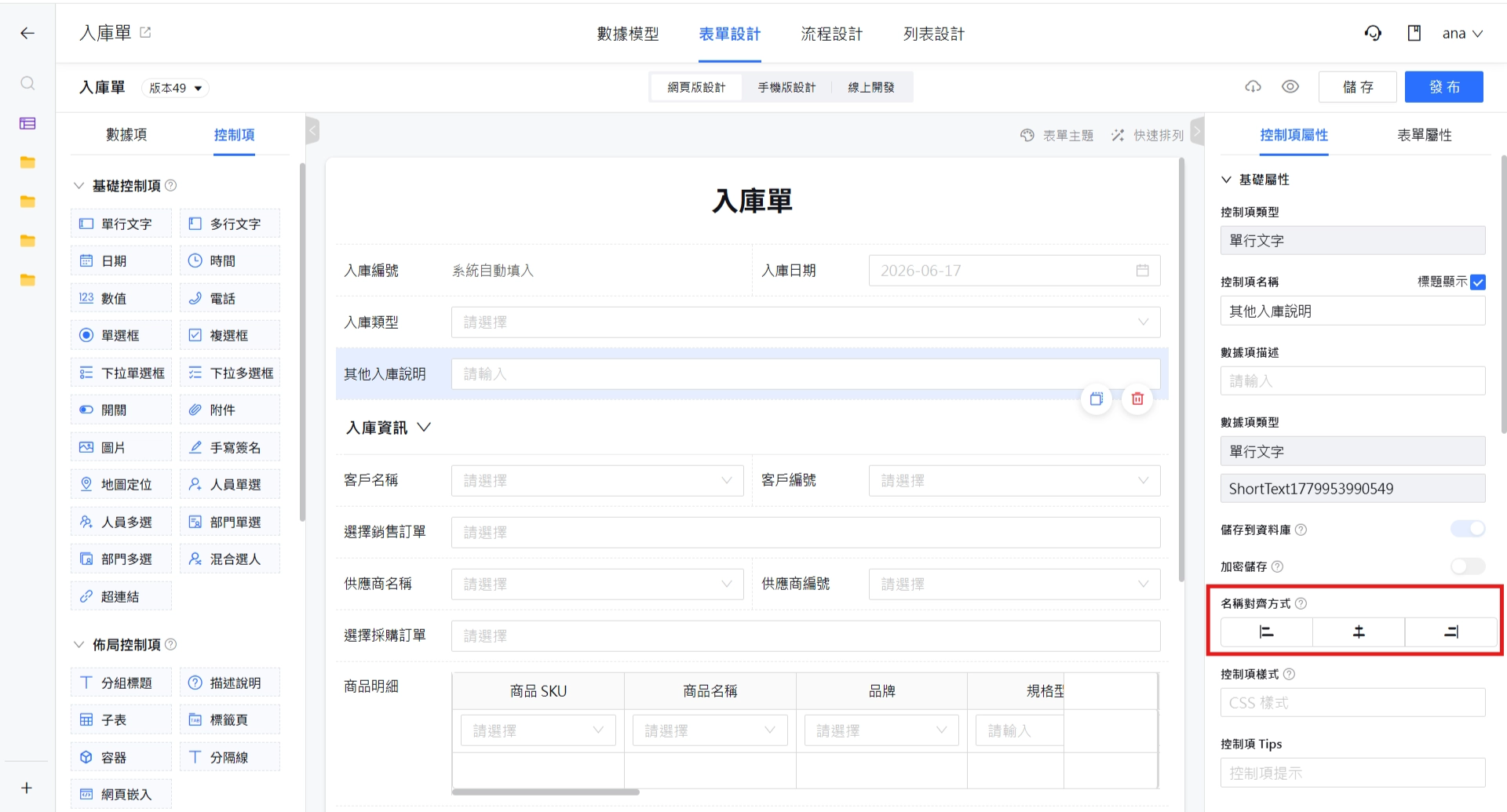Open the 供應商名稱 dropdown

click(x=597, y=584)
